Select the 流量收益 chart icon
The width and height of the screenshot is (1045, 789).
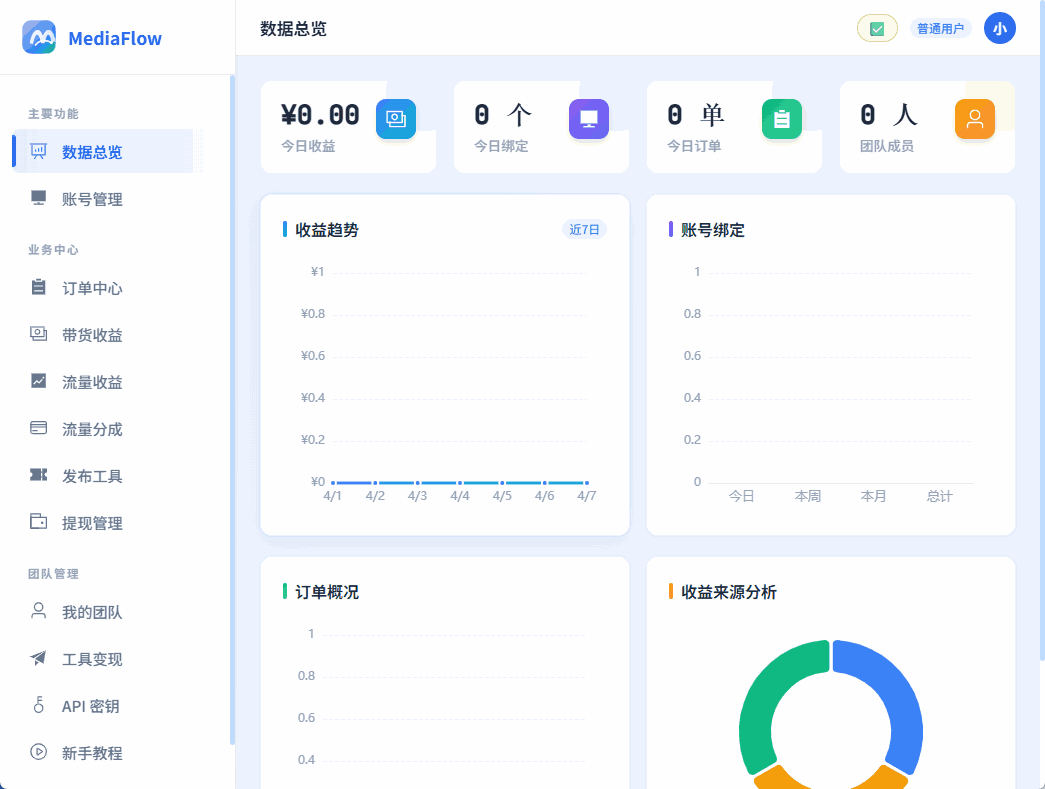(38, 382)
